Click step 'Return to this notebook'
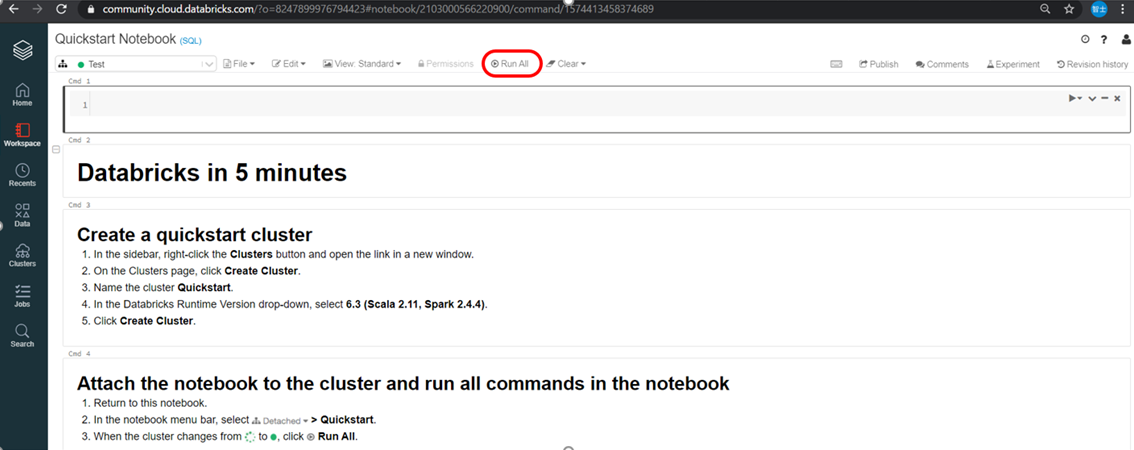 tap(150, 403)
